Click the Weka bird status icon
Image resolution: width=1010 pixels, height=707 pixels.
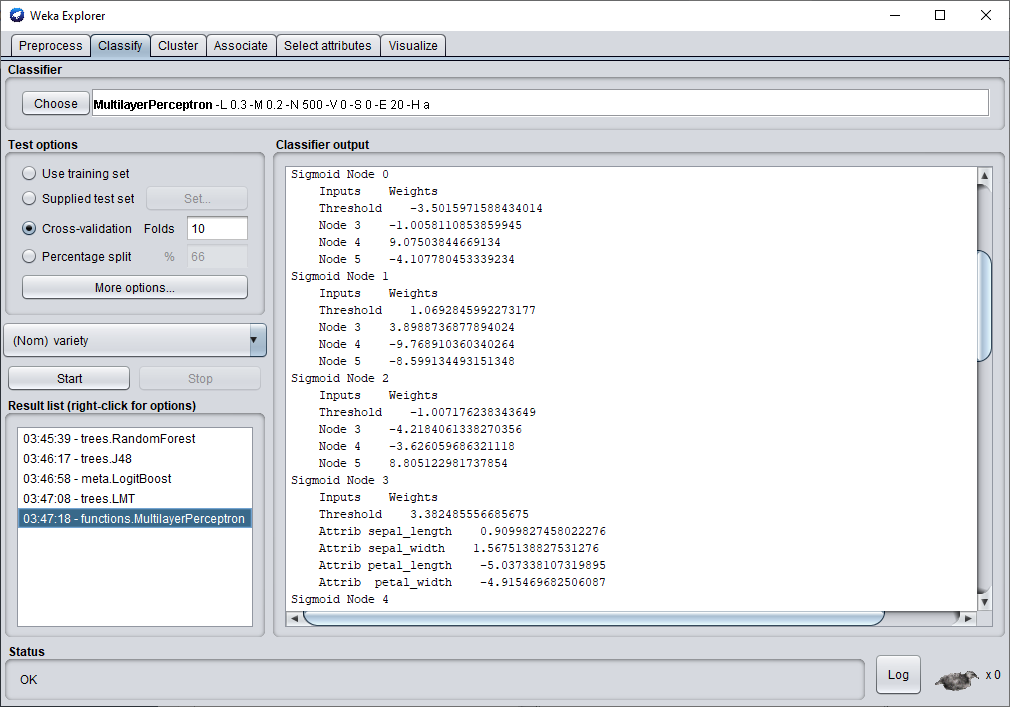pyautogui.click(x=956, y=679)
